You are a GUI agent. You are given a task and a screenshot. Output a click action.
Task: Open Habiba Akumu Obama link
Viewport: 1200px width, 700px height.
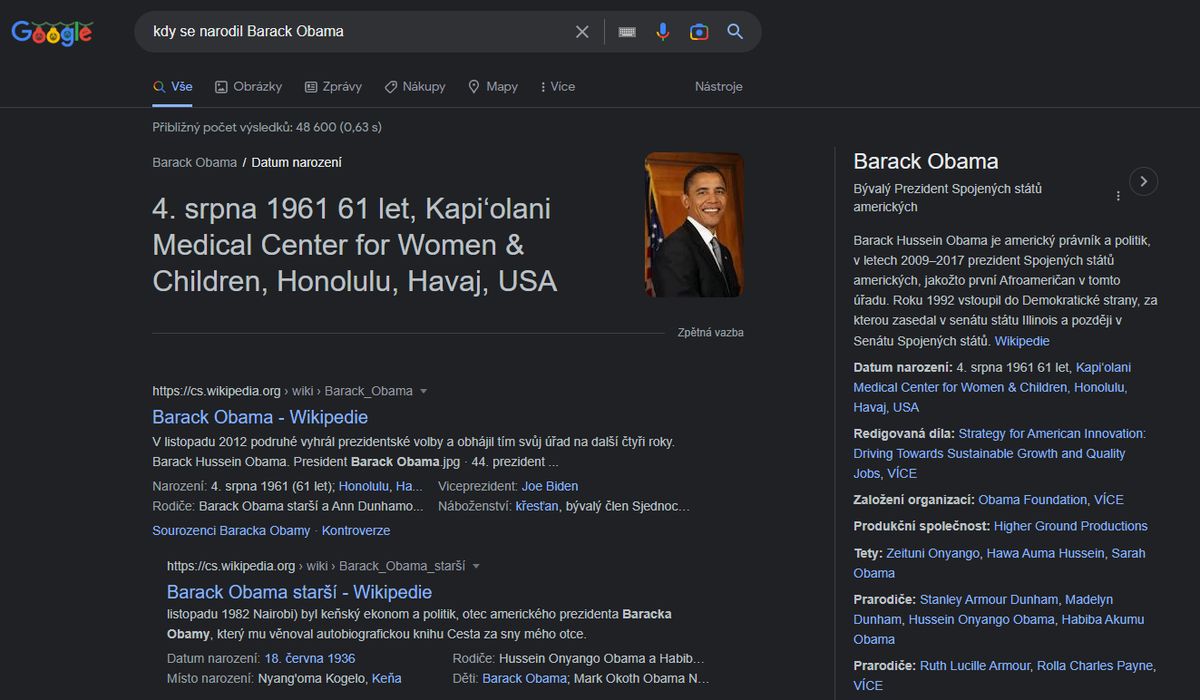coord(999,630)
